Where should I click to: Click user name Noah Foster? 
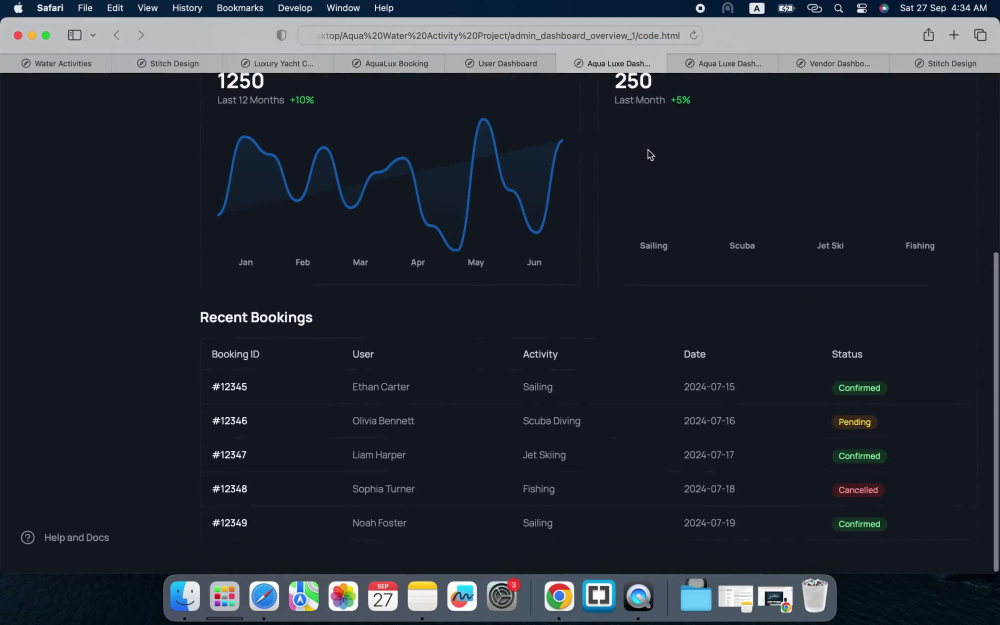point(379,523)
